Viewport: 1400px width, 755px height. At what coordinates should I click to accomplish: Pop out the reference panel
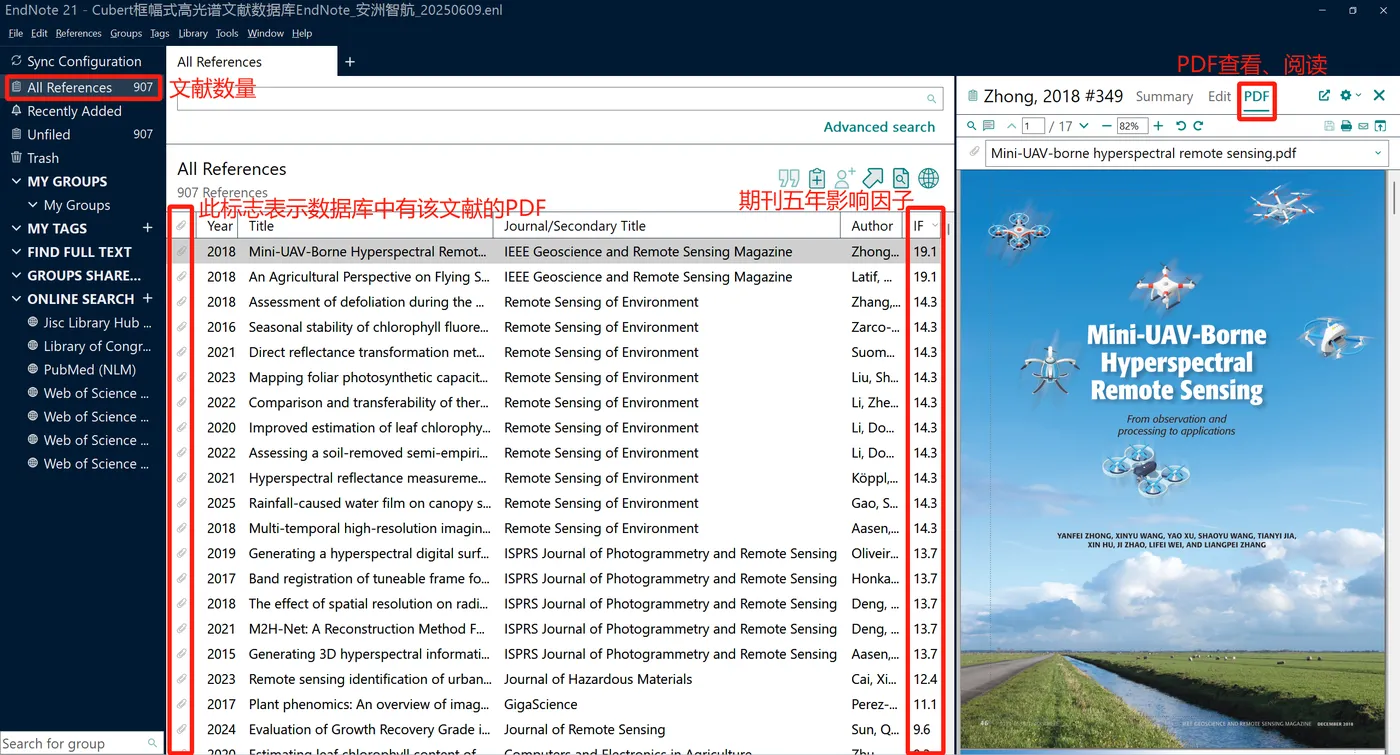click(x=1324, y=96)
